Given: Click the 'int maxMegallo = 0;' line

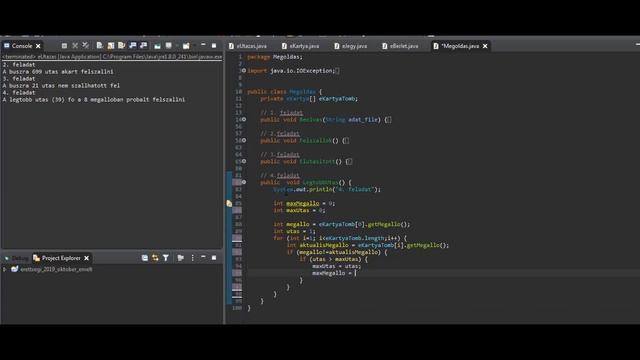Looking at the screenshot, I should tap(304, 203).
